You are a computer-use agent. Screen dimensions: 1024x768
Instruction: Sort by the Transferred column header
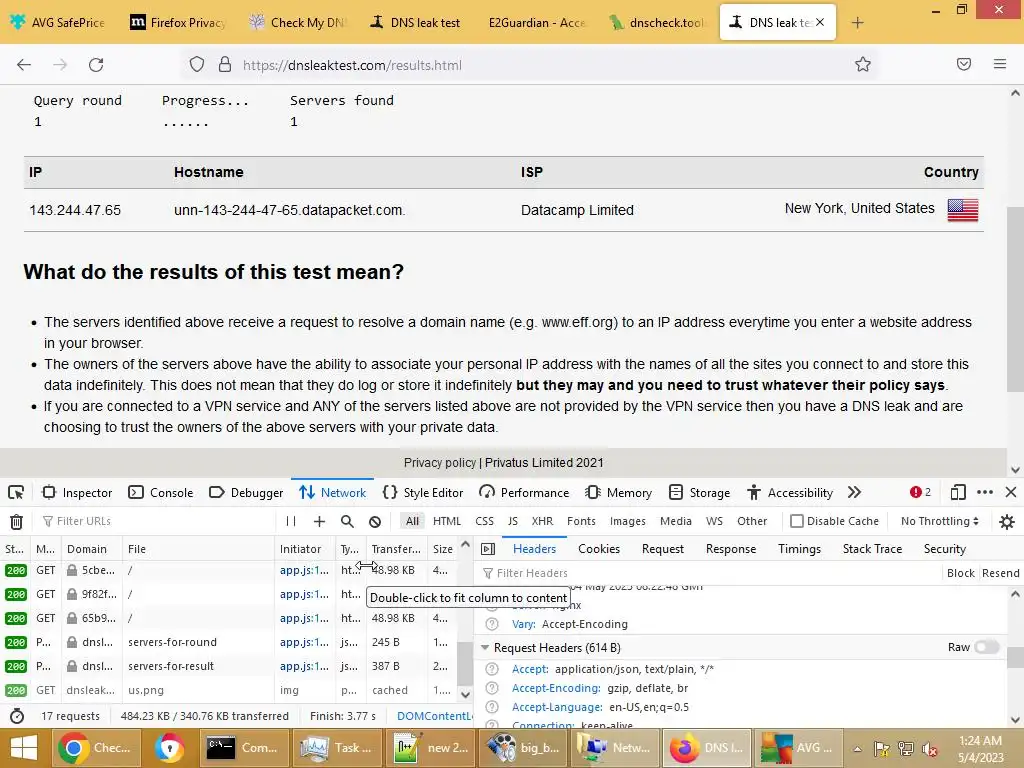[x=396, y=549]
